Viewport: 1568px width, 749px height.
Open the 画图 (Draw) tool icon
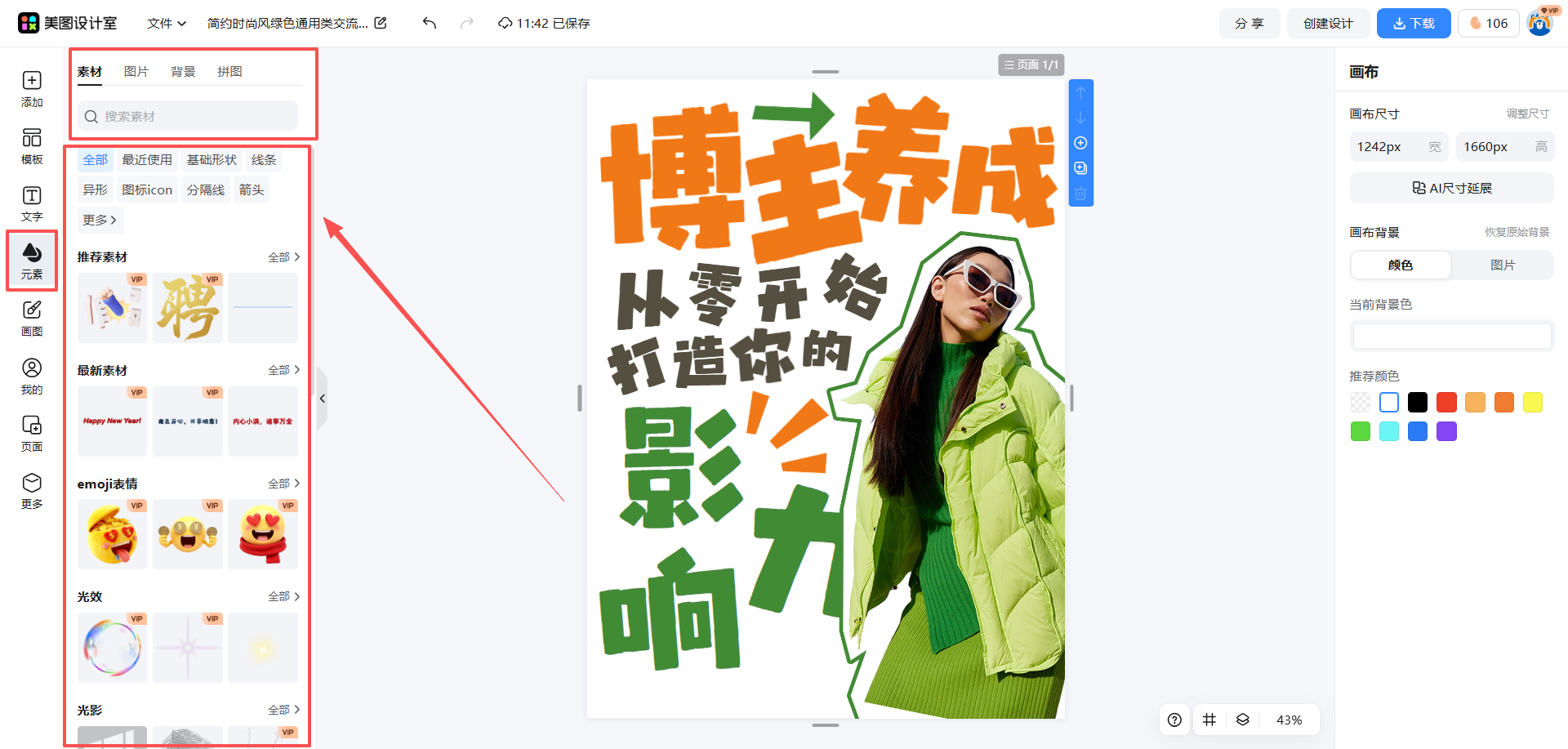(x=31, y=318)
